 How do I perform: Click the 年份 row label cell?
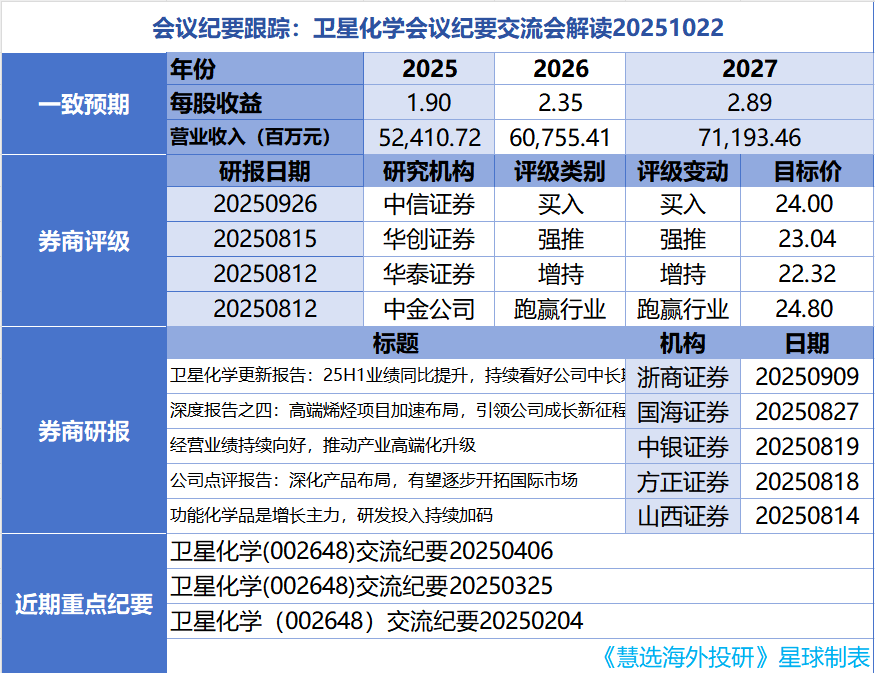coord(265,69)
